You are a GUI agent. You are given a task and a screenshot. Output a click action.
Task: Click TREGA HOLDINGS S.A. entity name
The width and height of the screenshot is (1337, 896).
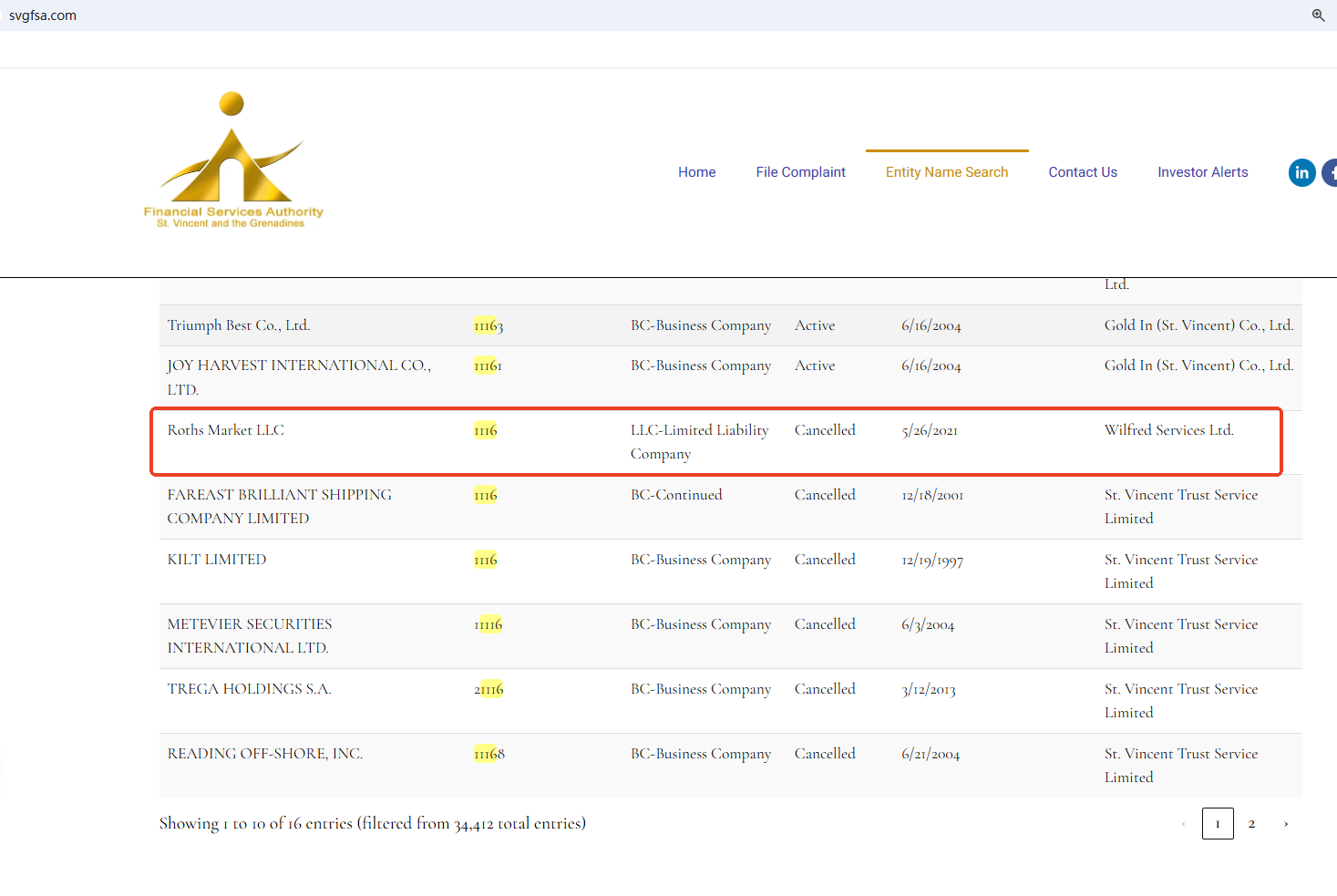(x=249, y=689)
